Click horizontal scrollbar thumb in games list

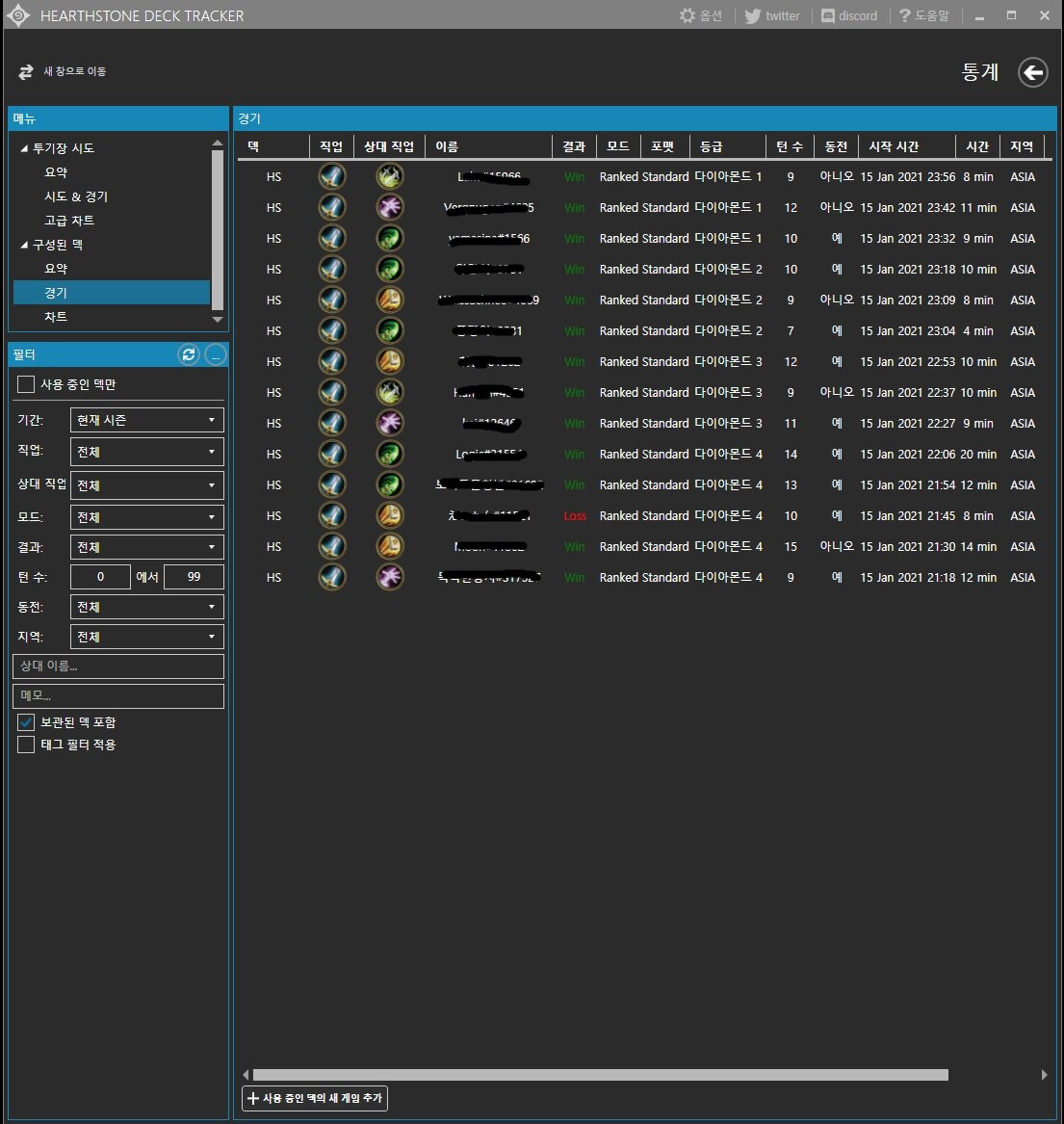click(601, 1075)
